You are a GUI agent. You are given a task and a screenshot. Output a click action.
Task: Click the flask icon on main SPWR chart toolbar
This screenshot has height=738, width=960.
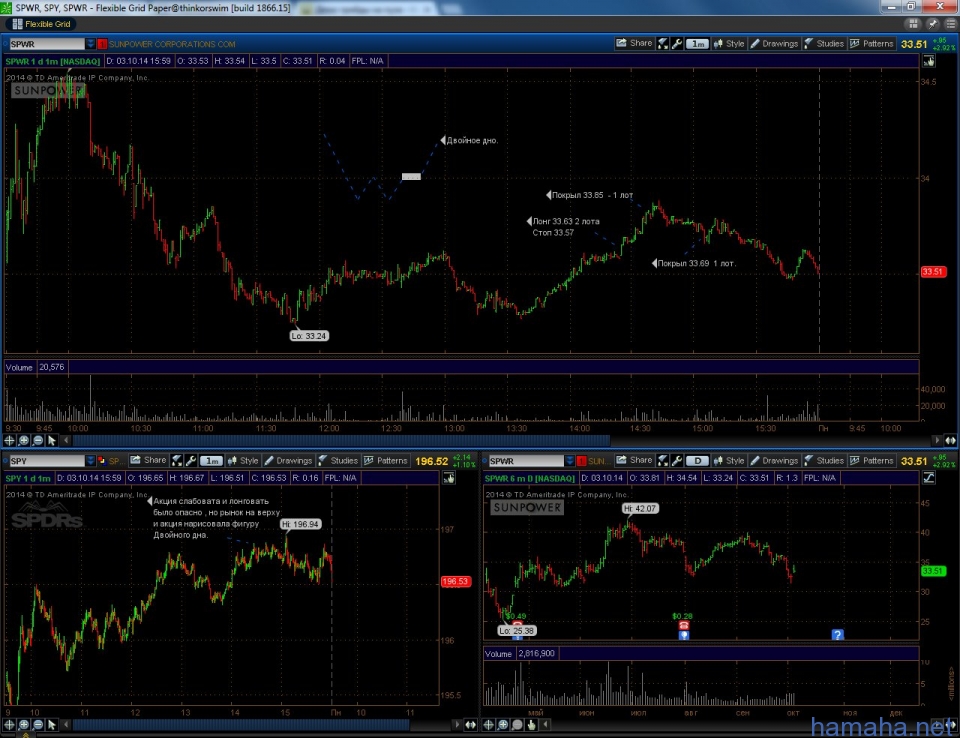[662, 43]
